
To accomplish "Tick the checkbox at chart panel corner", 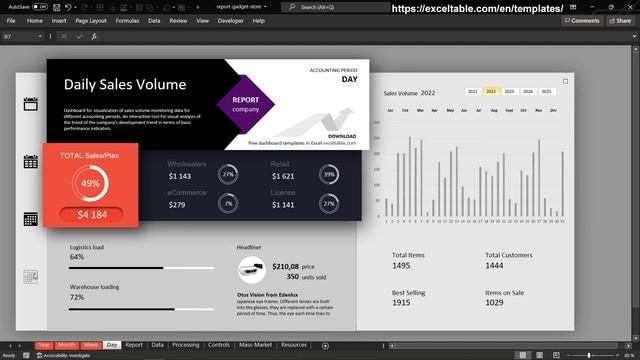I will tap(565, 81).
